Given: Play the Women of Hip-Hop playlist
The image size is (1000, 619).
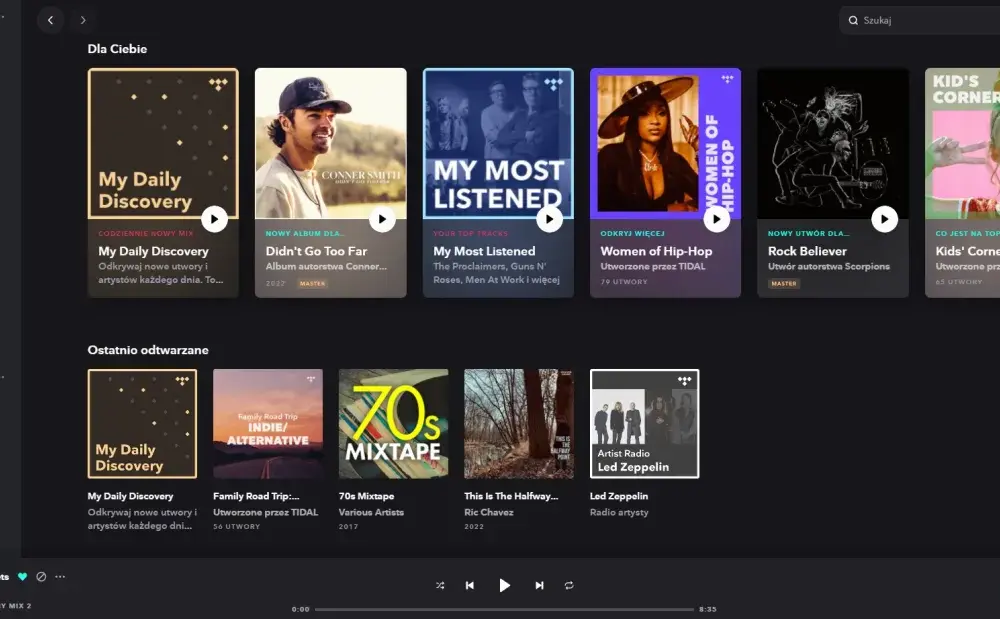Looking at the screenshot, I should coord(717,219).
